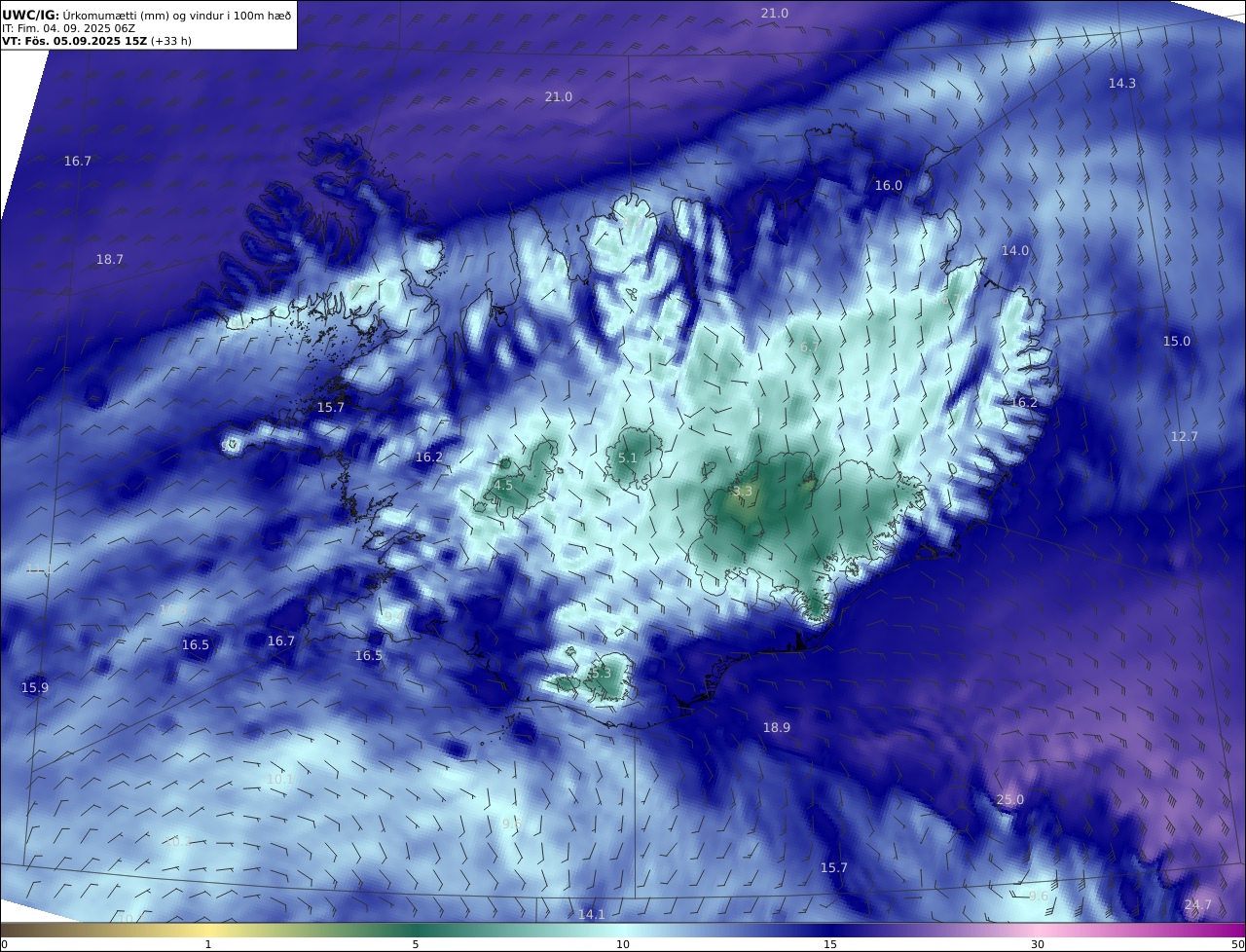Viewport: 1246px width, 952px height.
Task: Click the 15.9 value at the western edge
Action: coord(35,688)
